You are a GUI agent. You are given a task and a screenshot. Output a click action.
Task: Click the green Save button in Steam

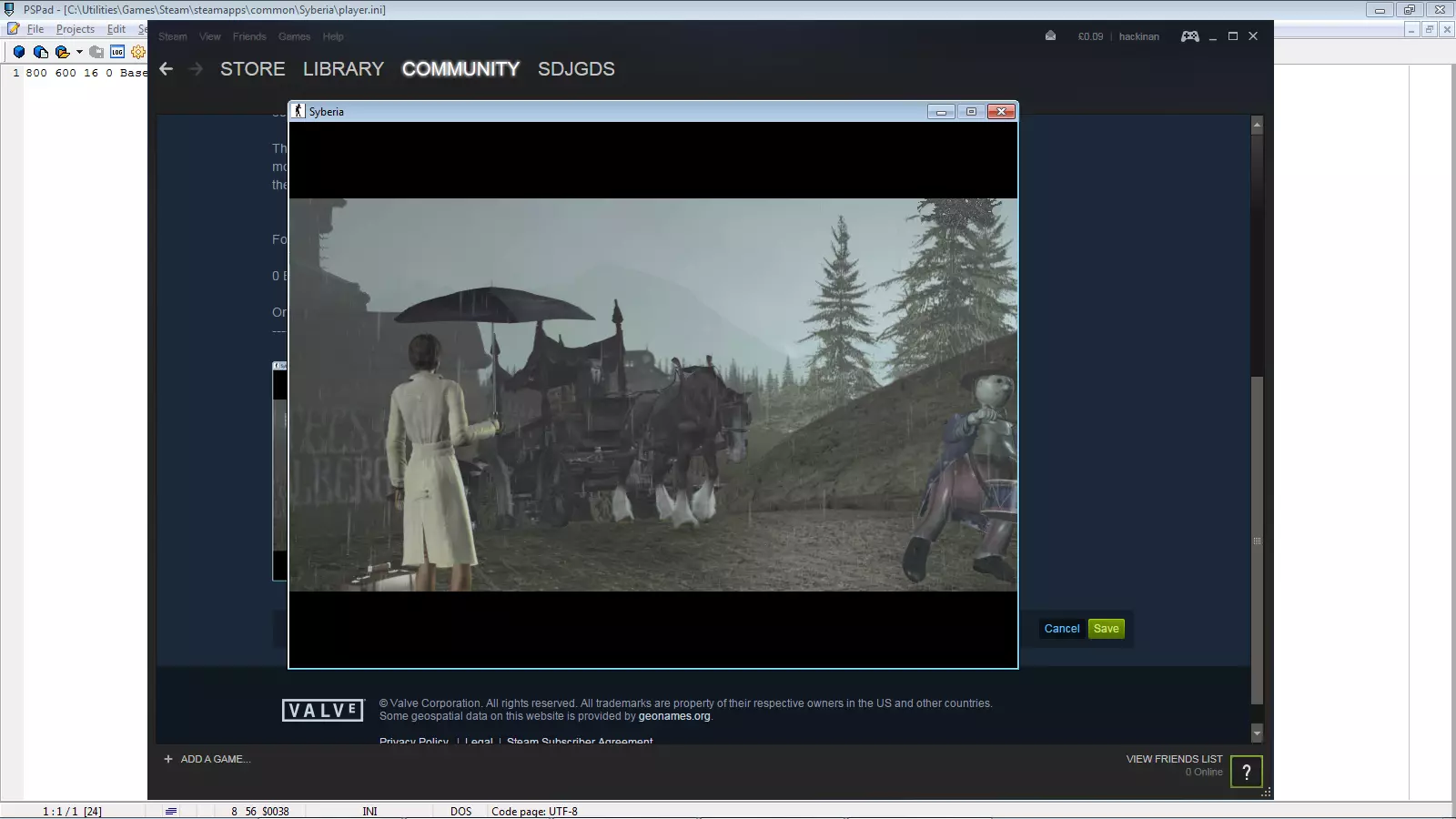[1107, 629]
